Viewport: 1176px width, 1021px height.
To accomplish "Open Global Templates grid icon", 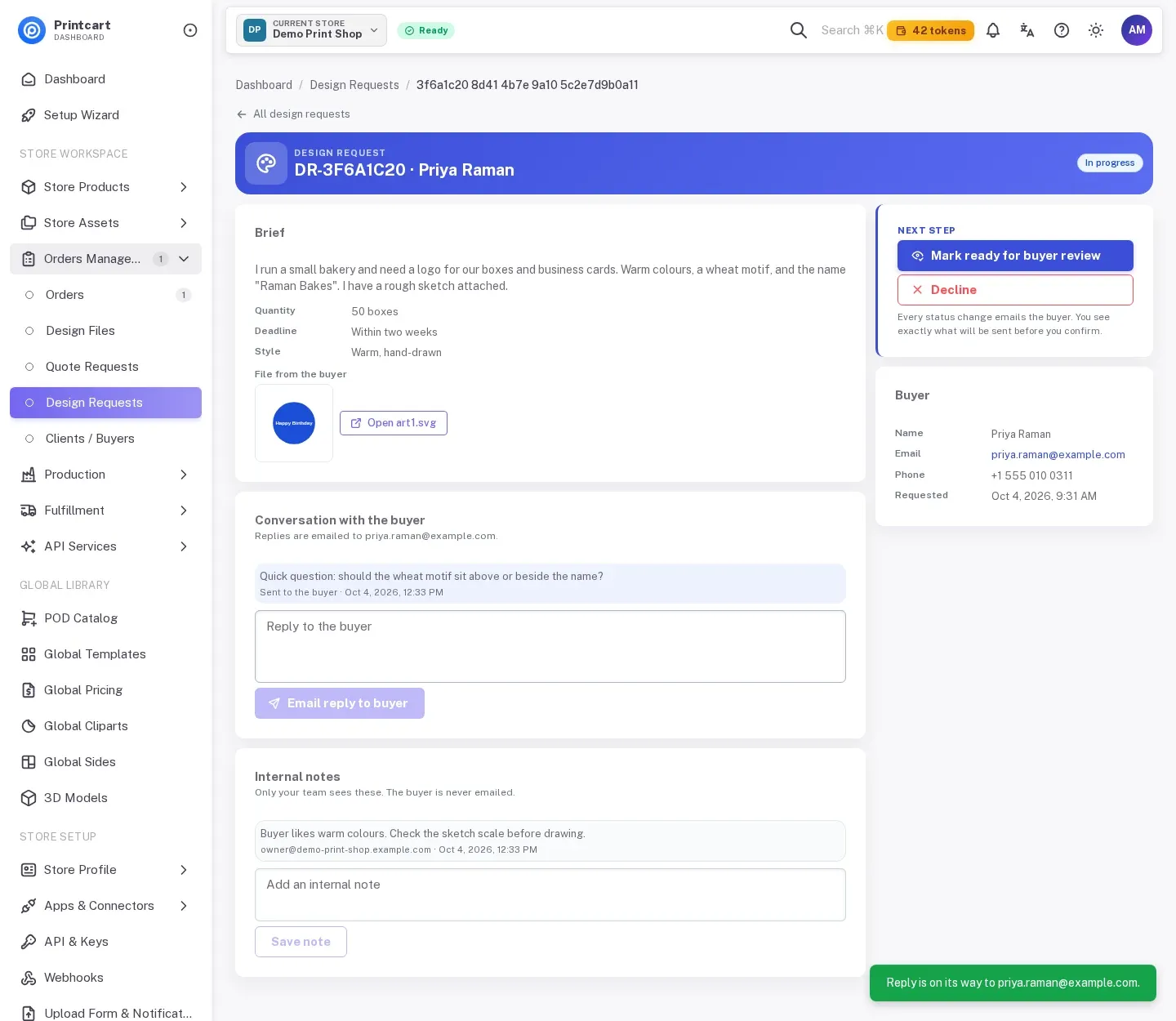I will [x=29, y=654].
